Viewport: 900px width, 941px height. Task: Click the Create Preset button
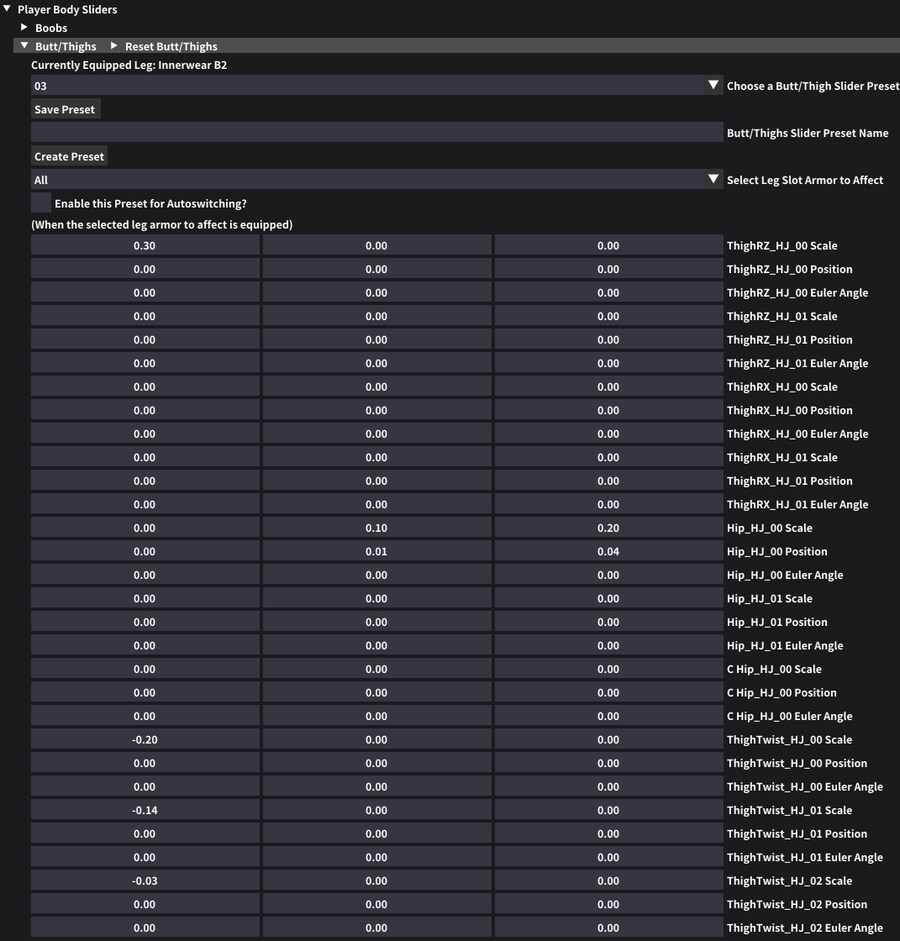69,156
